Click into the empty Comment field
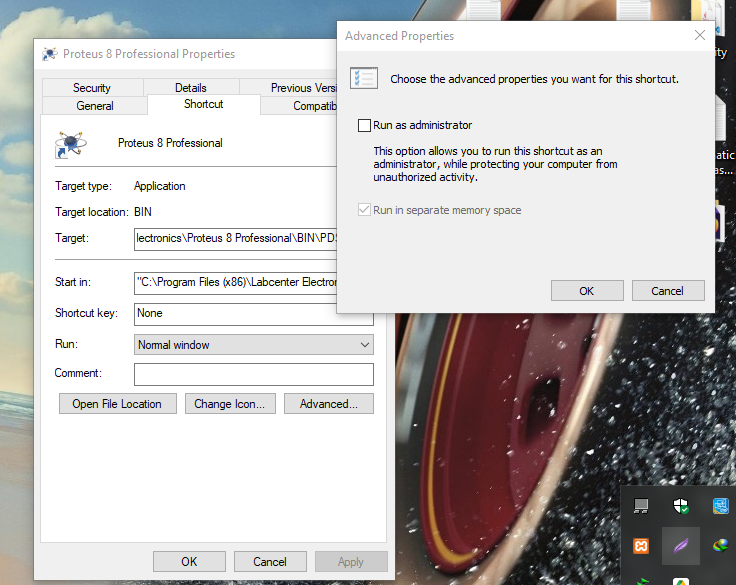 click(x=253, y=374)
